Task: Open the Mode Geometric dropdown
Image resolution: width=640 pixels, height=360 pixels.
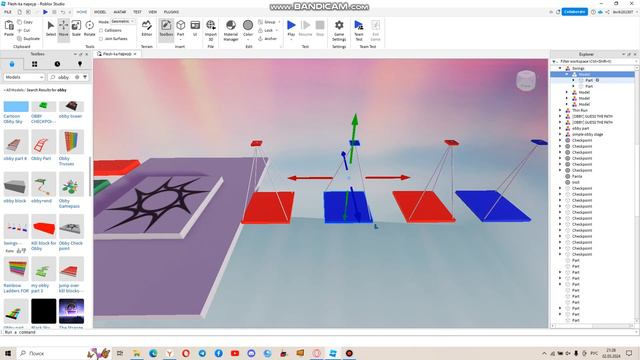Action: click(x=123, y=22)
